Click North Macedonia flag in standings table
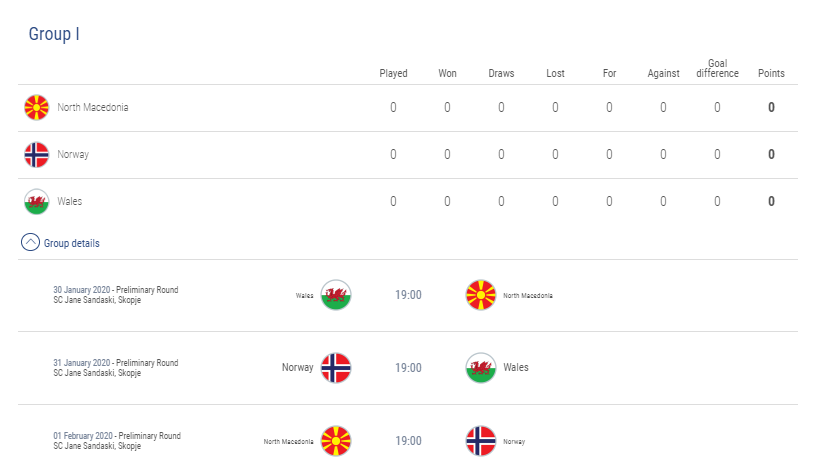Viewport: 818px width, 472px height. tap(37, 107)
